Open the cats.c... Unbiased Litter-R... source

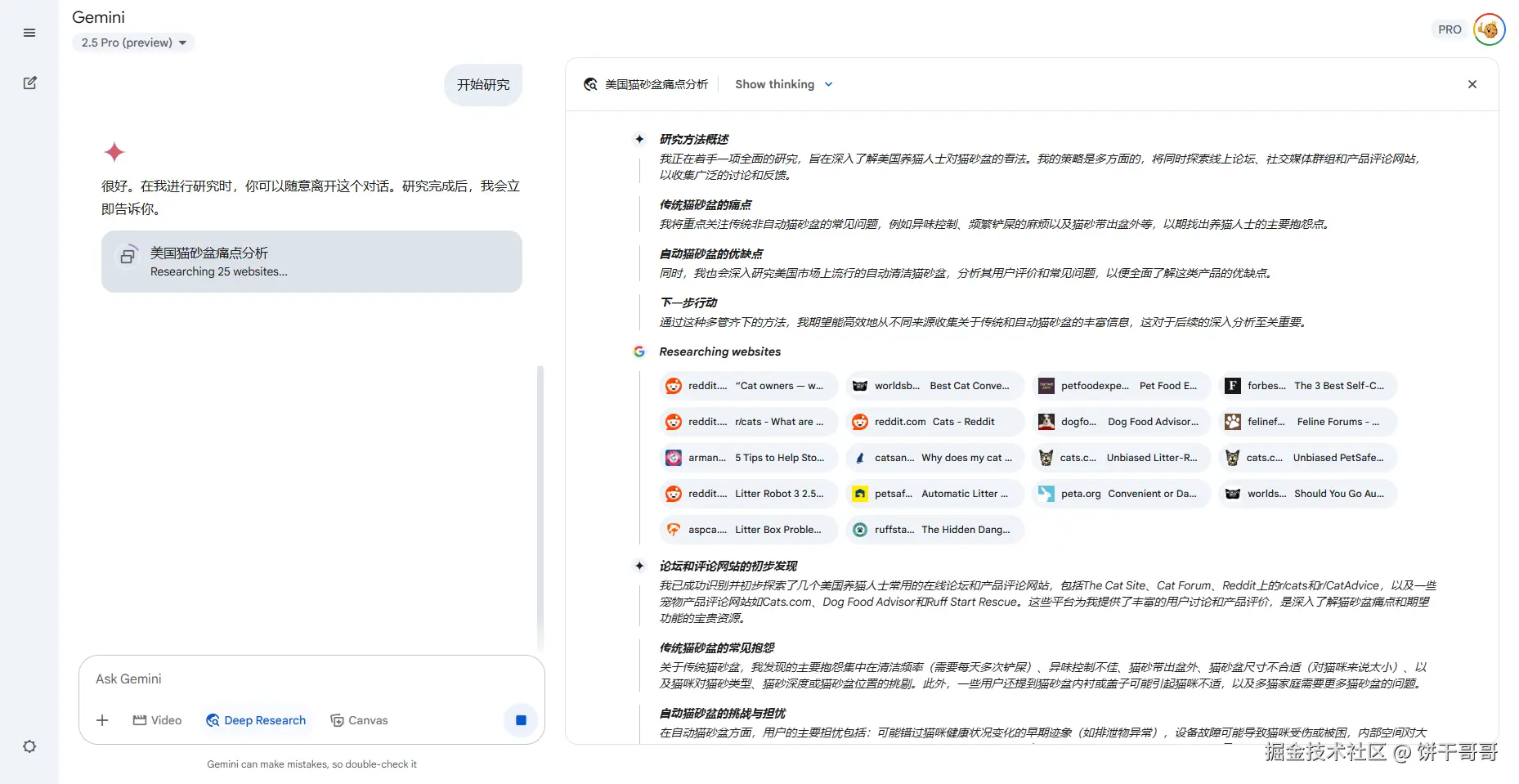click(x=1121, y=458)
